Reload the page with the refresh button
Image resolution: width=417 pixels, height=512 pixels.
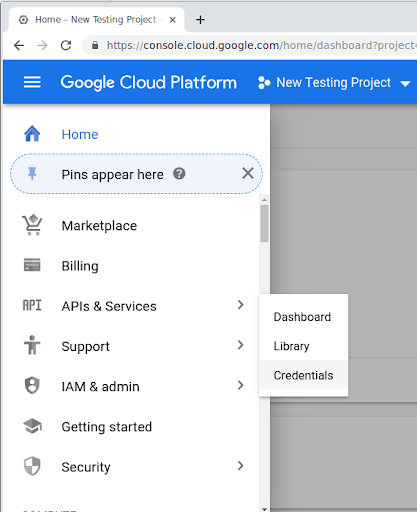[x=66, y=45]
